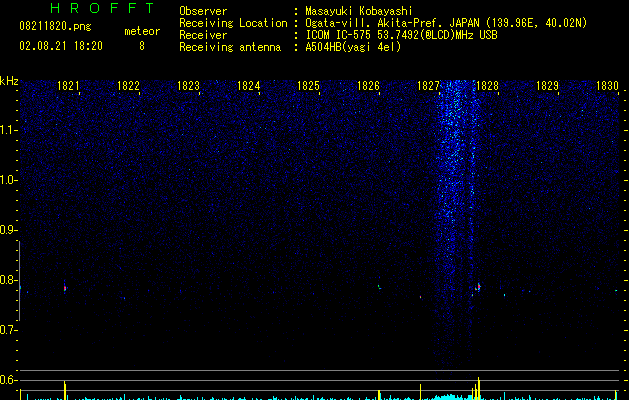
Task: Click the 1.0 kHz frequency label
Action: point(8,180)
